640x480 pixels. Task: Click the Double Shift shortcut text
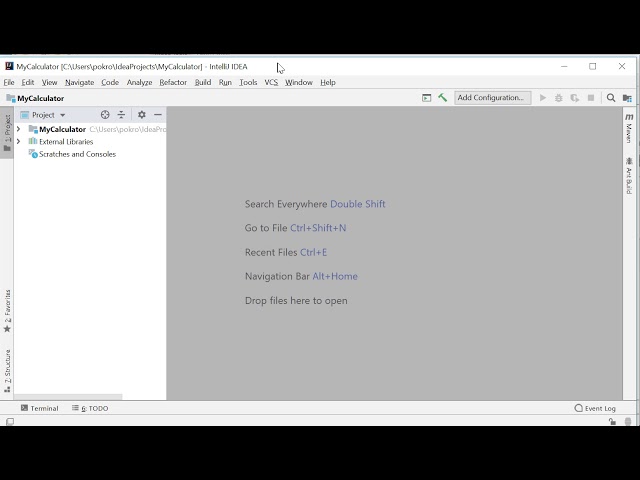(x=358, y=204)
